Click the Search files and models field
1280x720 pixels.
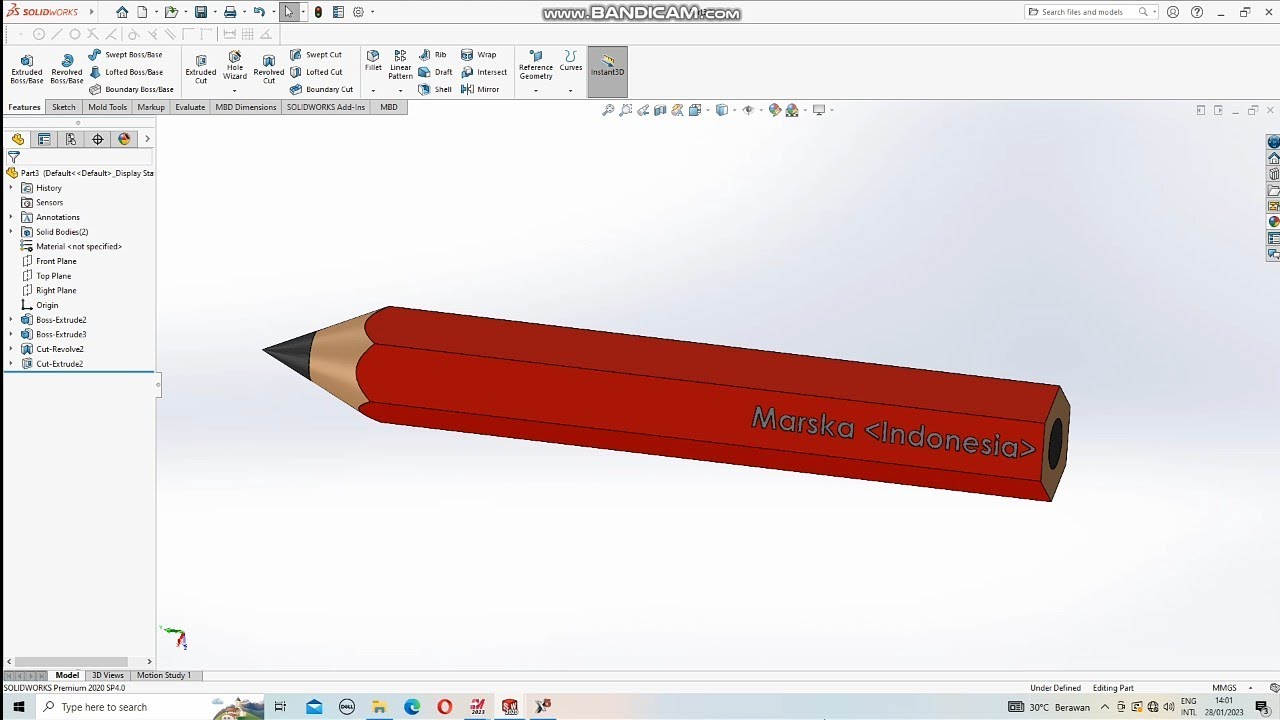pyautogui.click(x=1090, y=12)
